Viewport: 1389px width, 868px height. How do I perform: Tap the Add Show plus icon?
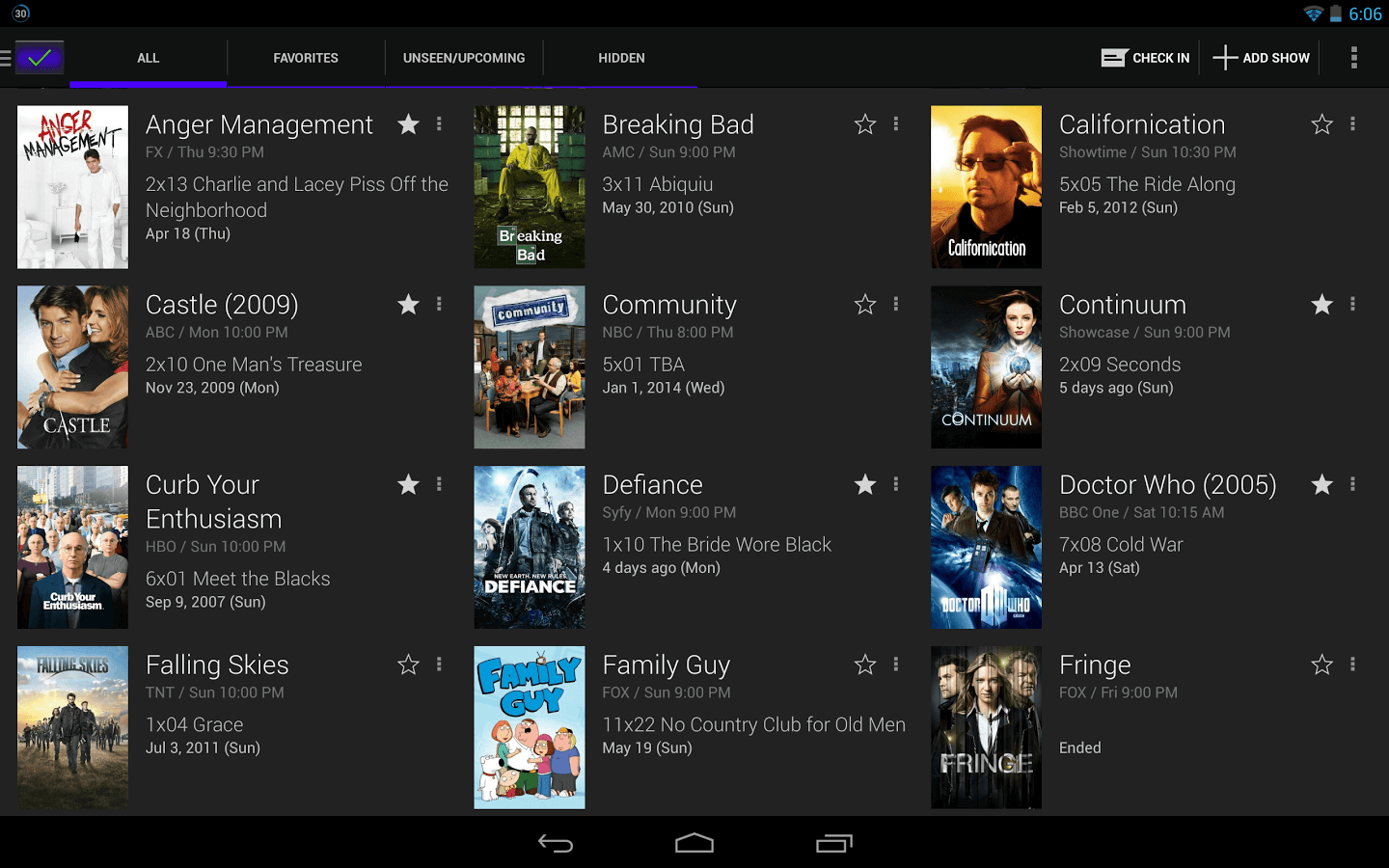tap(1225, 58)
